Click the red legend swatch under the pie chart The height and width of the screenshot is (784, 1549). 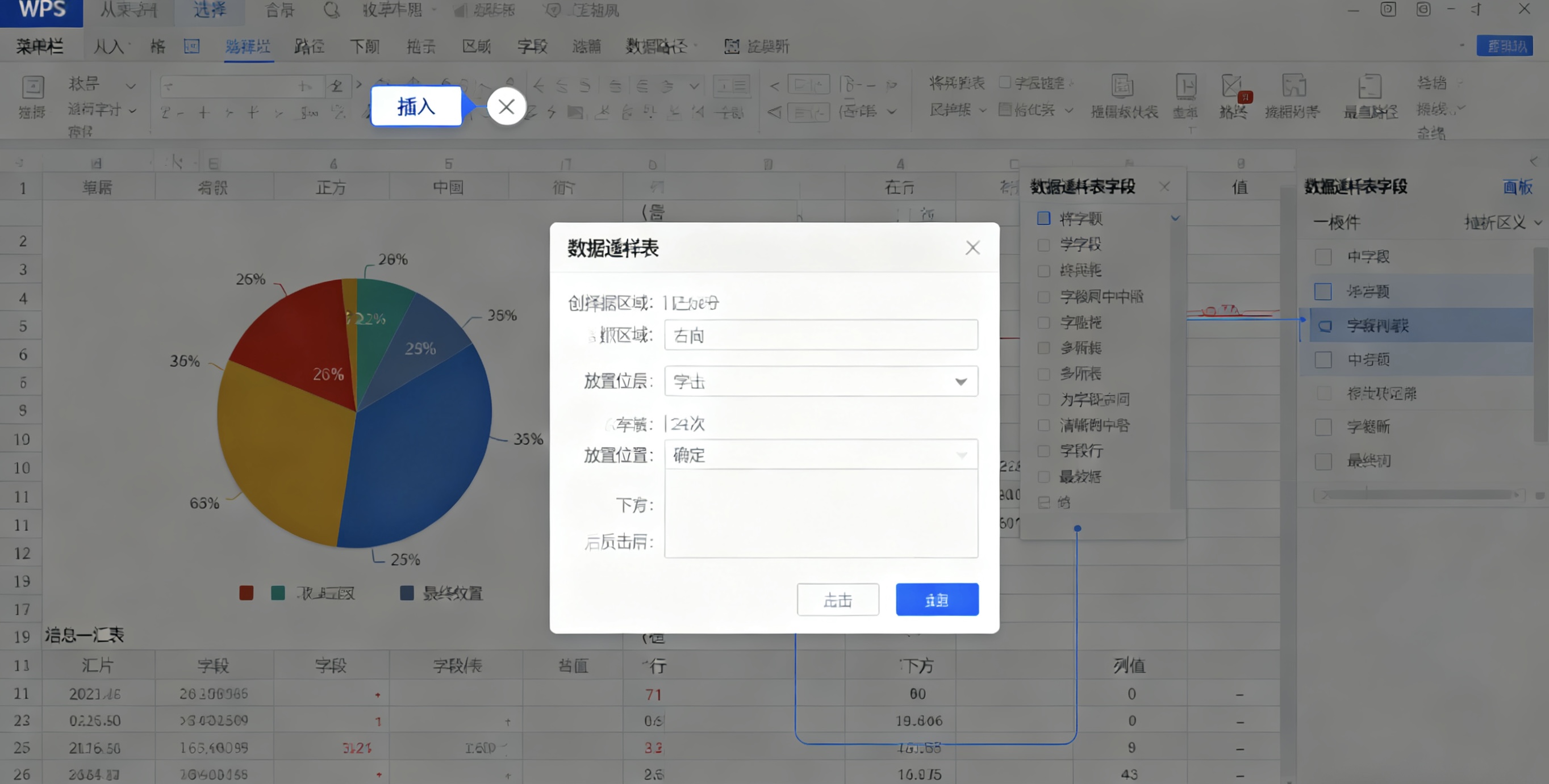[246, 593]
